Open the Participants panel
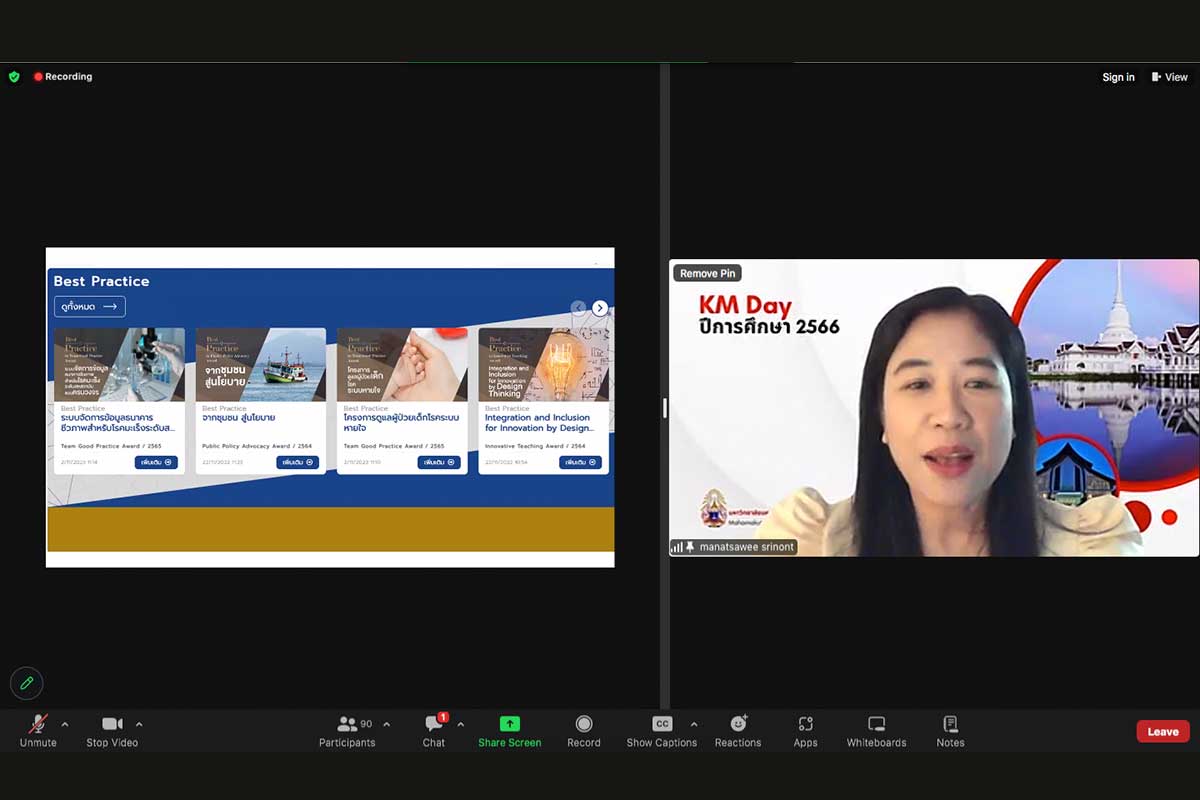 point(347,730)
